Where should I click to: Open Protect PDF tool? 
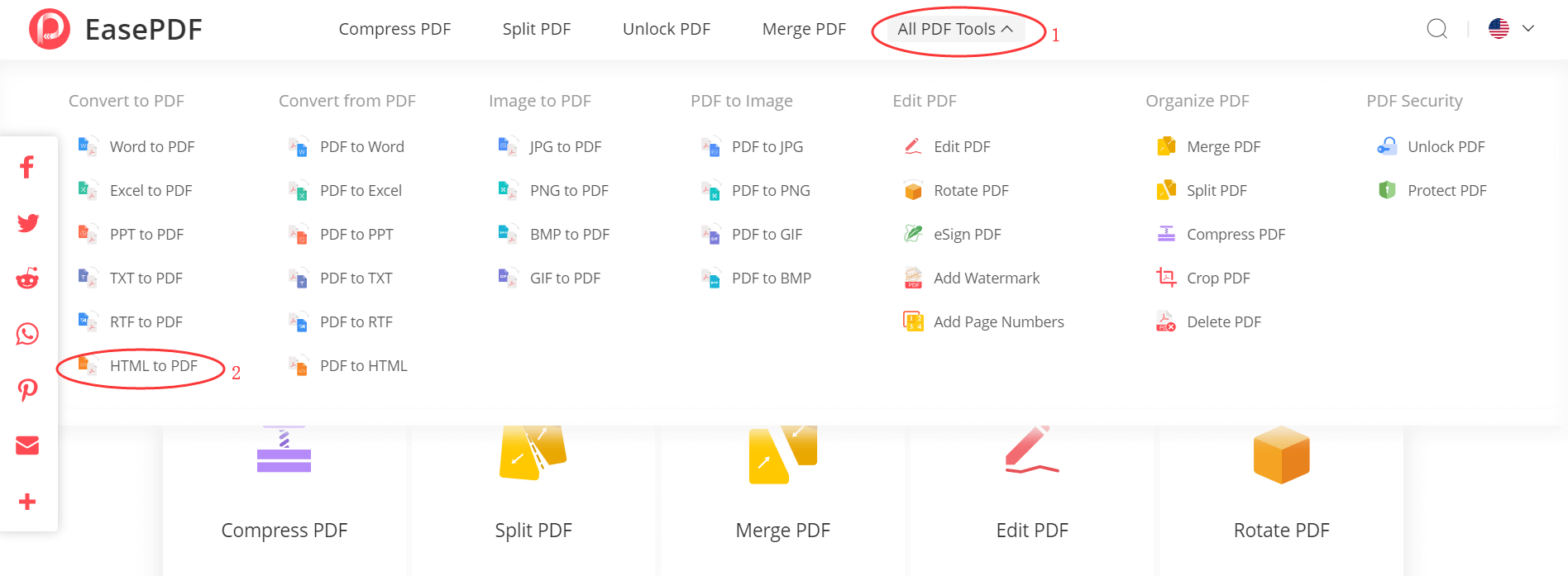[1446, 190]
